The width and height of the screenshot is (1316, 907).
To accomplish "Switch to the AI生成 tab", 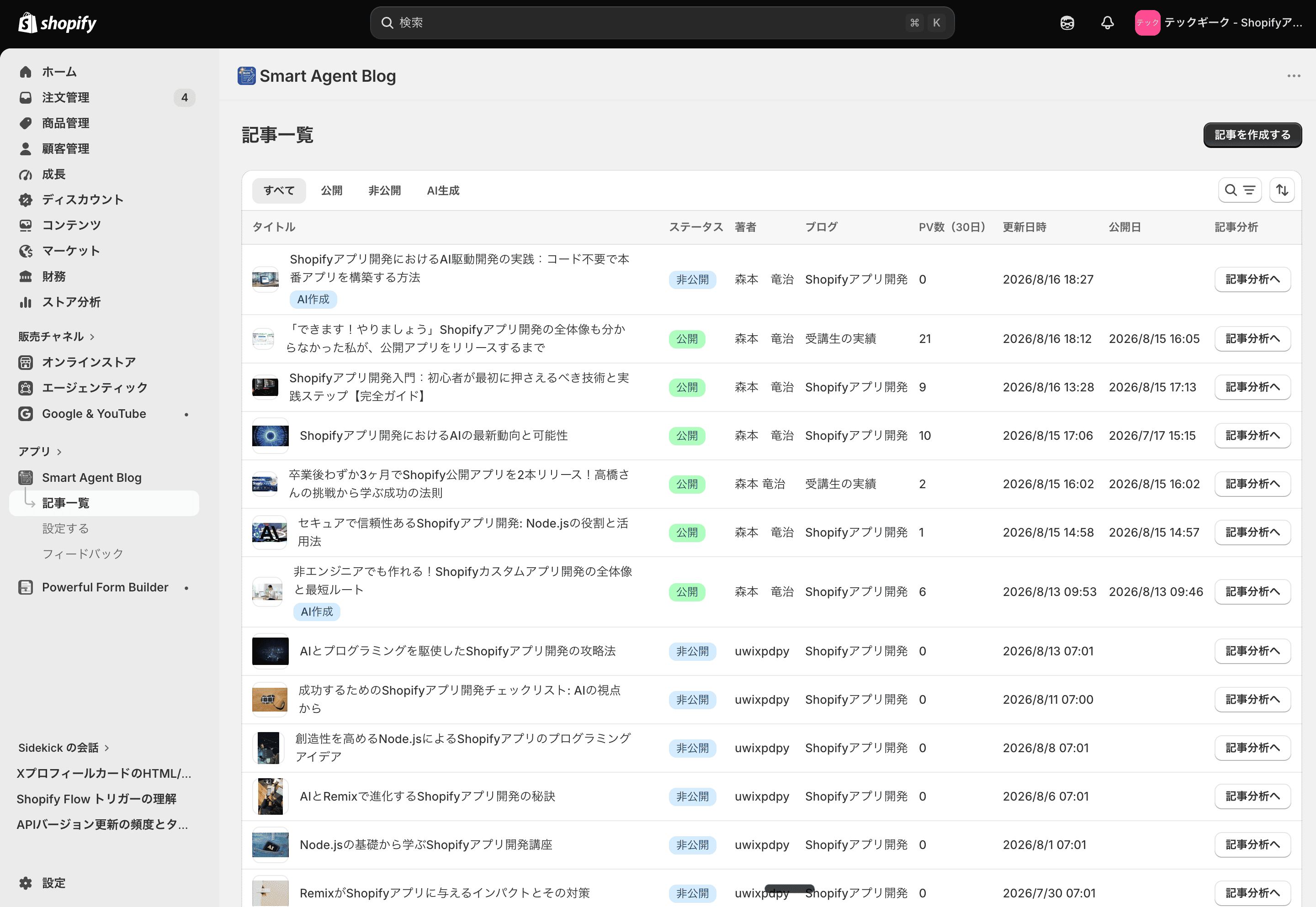I will (x=443, y=190).
